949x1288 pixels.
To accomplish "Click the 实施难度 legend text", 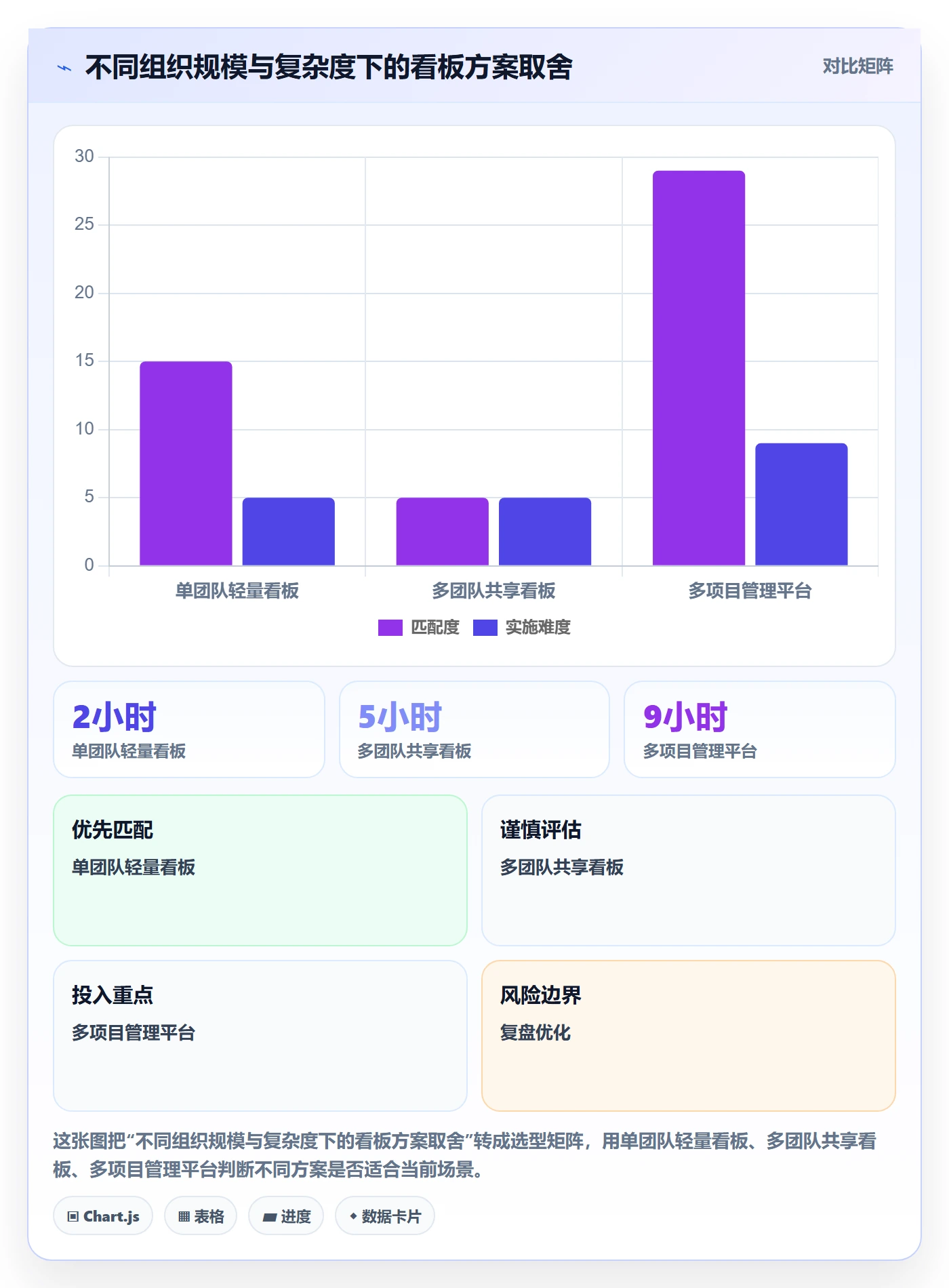I will 538,628.
